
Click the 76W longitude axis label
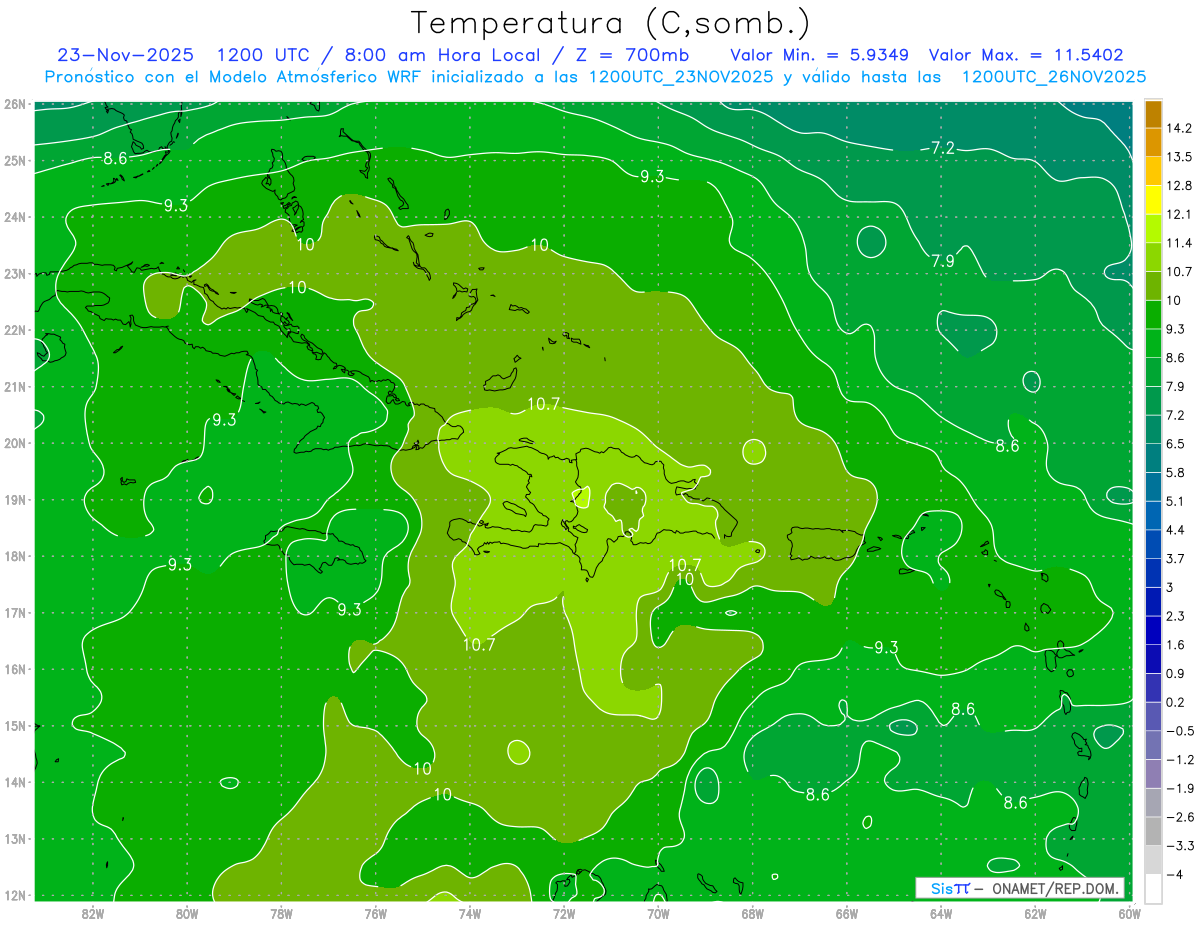(x=375, y=913)
